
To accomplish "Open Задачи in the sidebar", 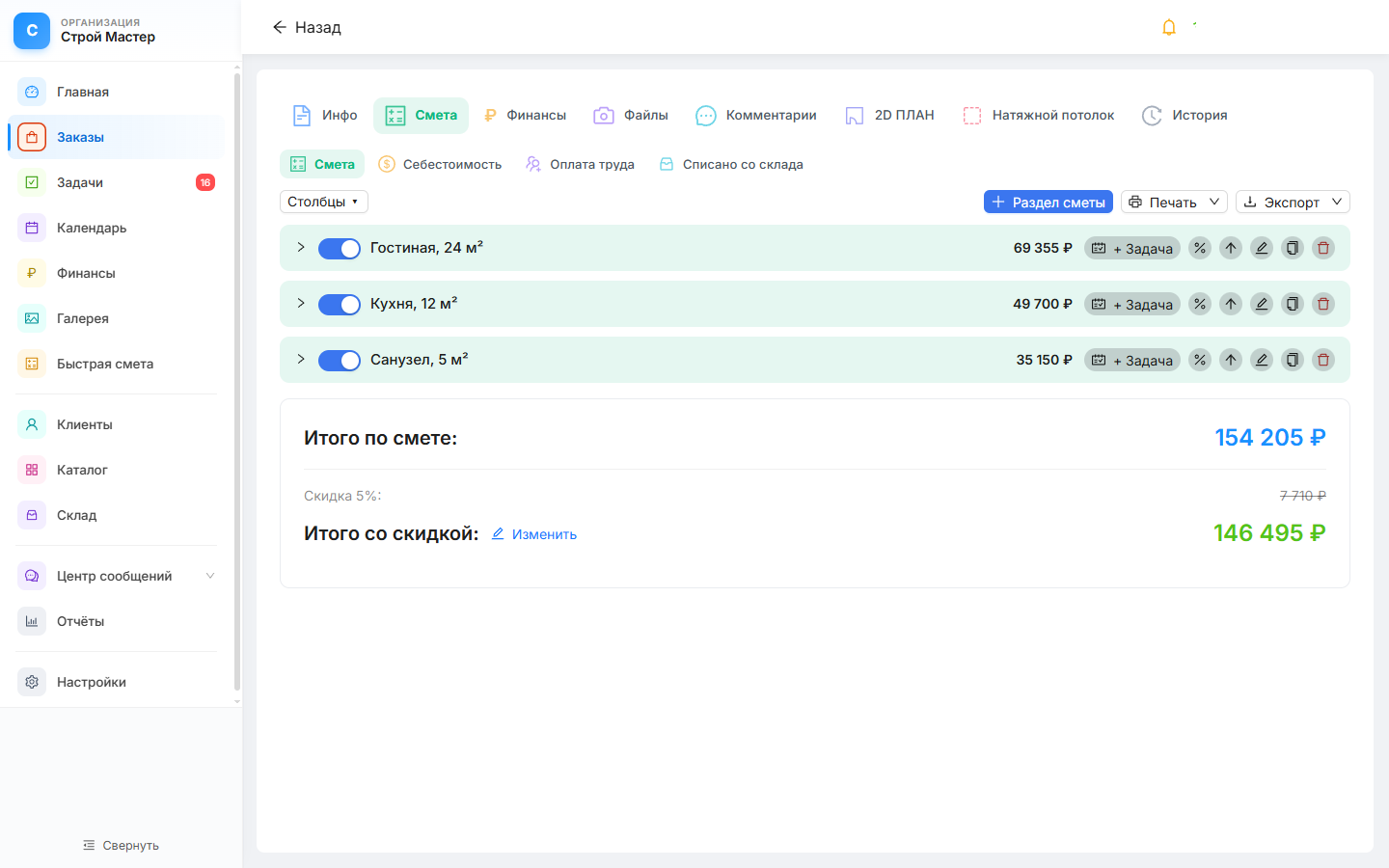I will point(115,182).
